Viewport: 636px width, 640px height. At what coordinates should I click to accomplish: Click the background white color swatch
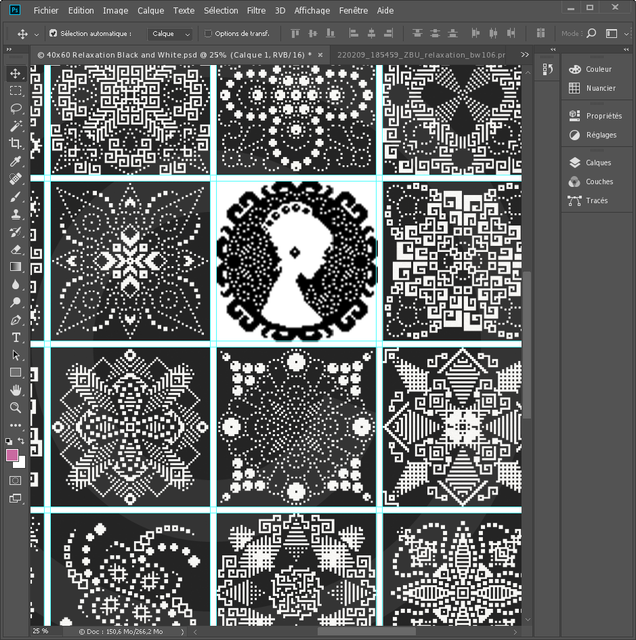click(x=21, y=463)
